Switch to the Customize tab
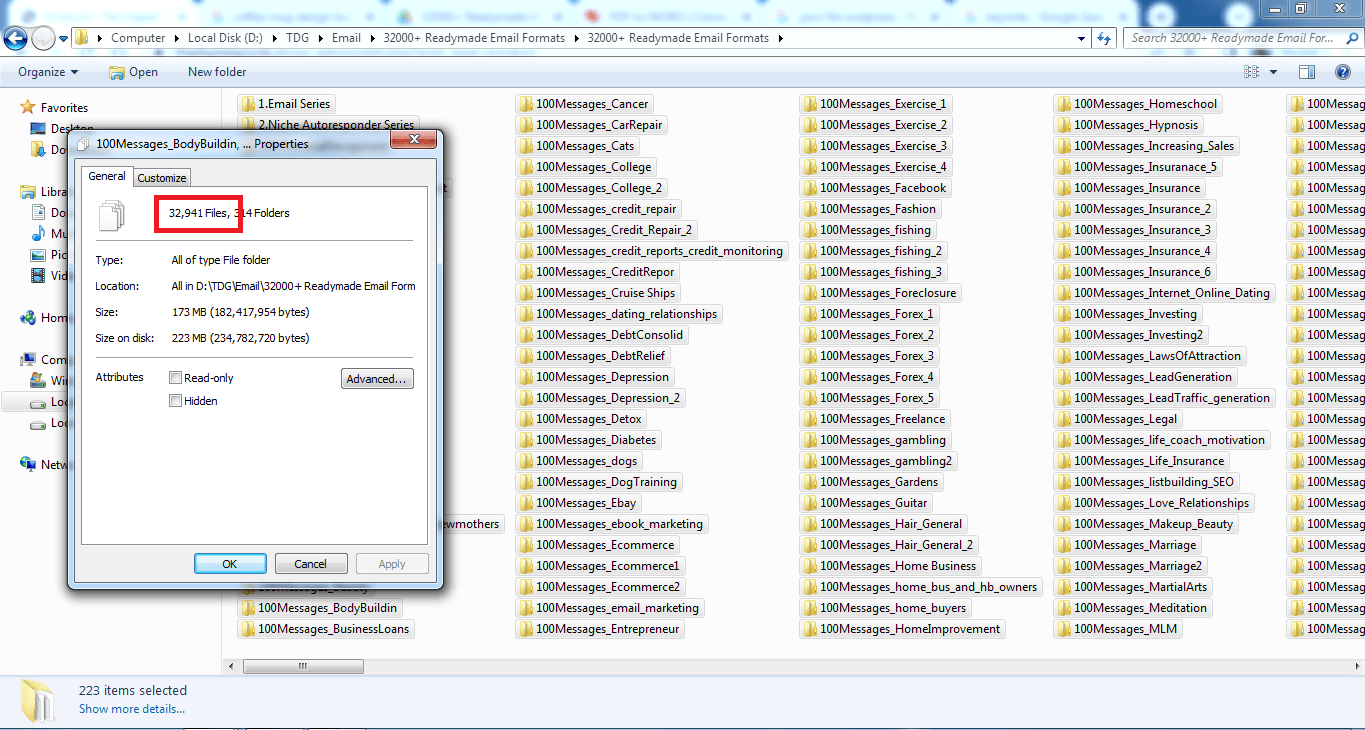Image resolution: width=1365 pixels, height=730 pixels. (x=162, y=178)
